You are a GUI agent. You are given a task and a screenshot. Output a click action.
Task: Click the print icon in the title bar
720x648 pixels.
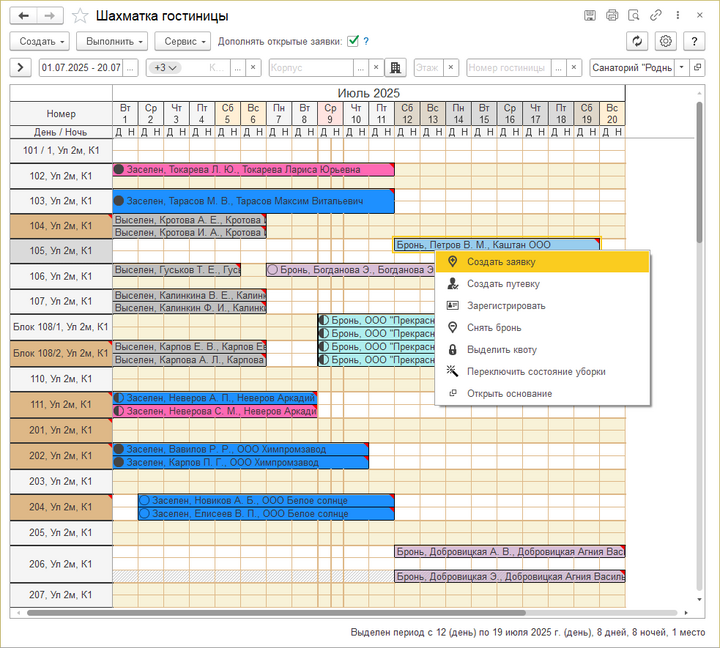(612, 15)
